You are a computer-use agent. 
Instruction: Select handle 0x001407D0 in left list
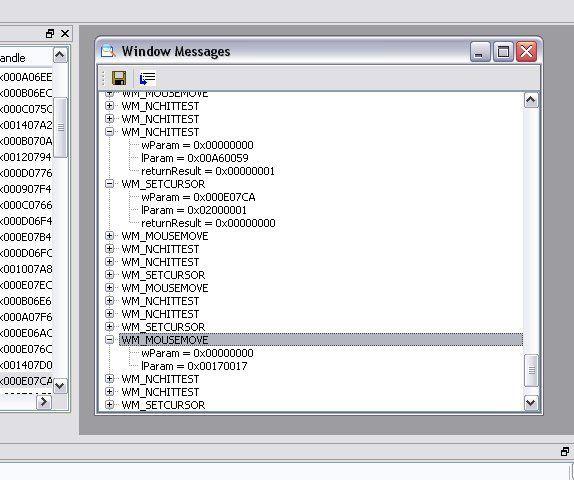coord(26,365)
